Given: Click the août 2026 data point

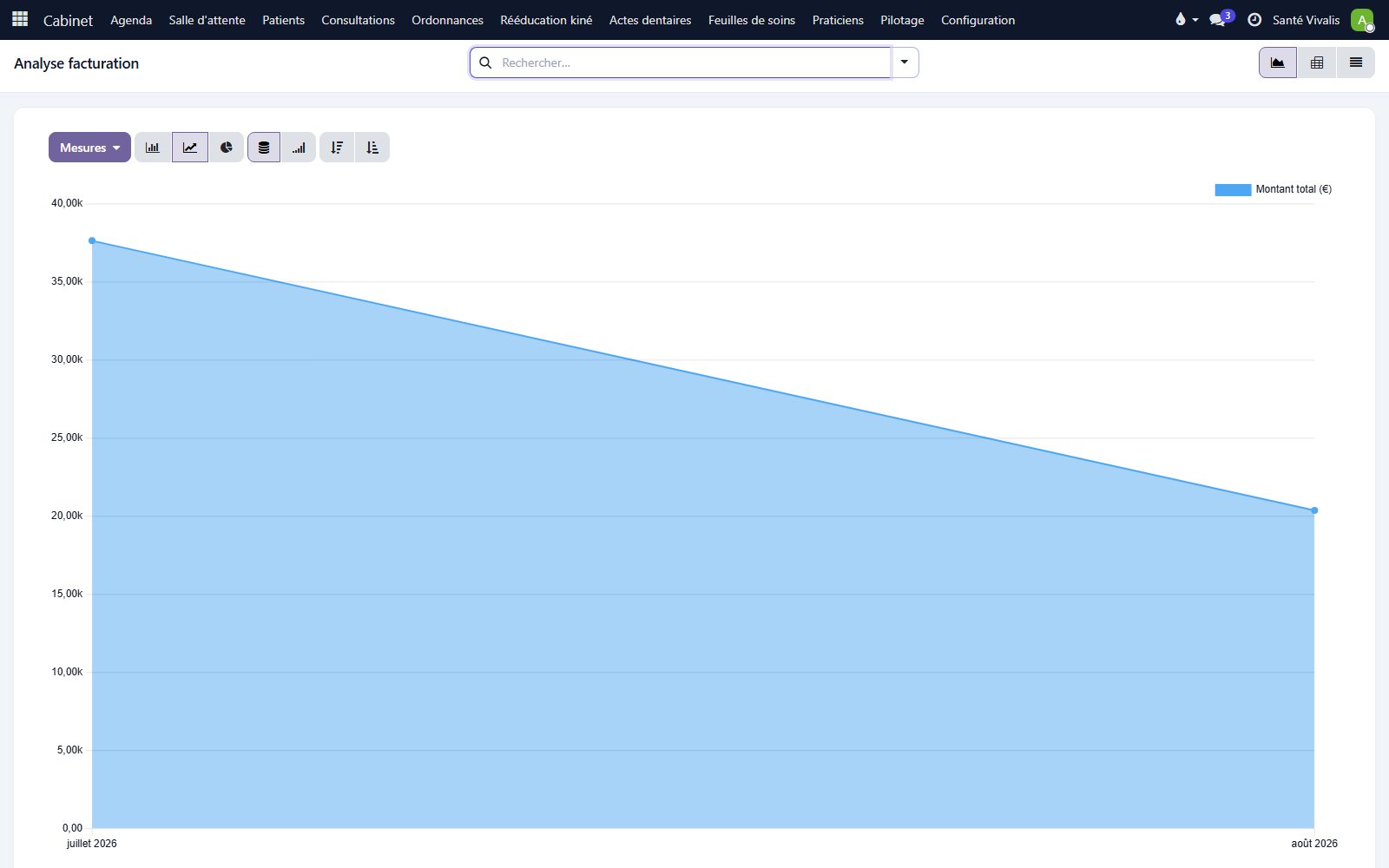Looking at the screenshot, I should pos(1314,510).
